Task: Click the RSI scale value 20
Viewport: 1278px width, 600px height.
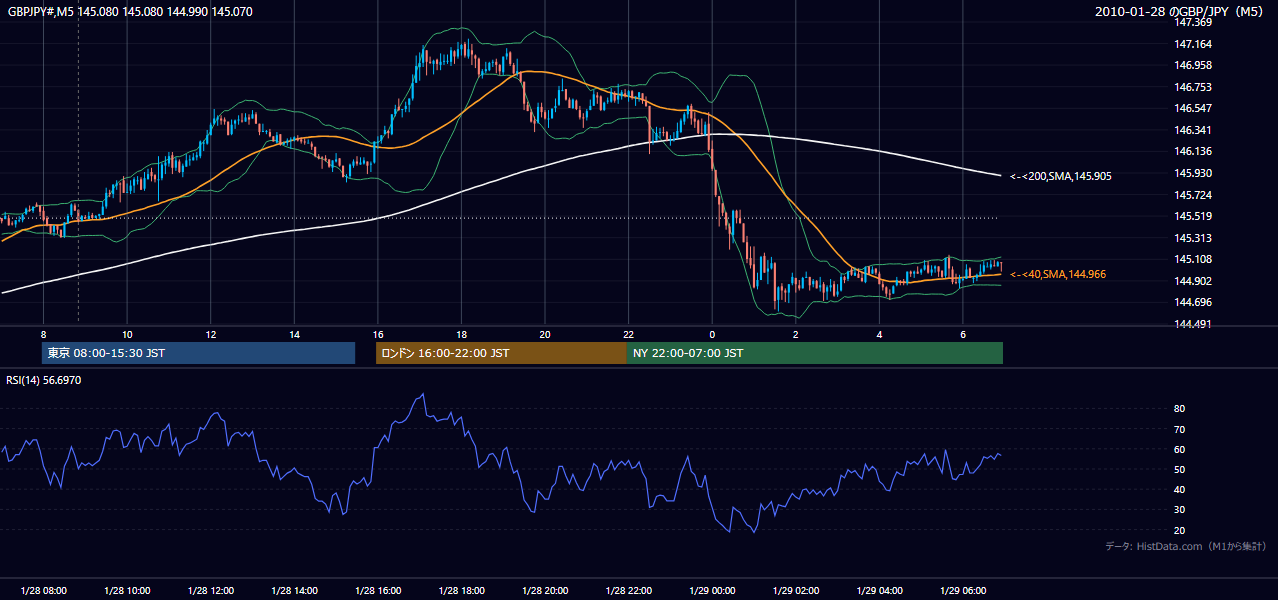Action: click(x=1179, y=530)
